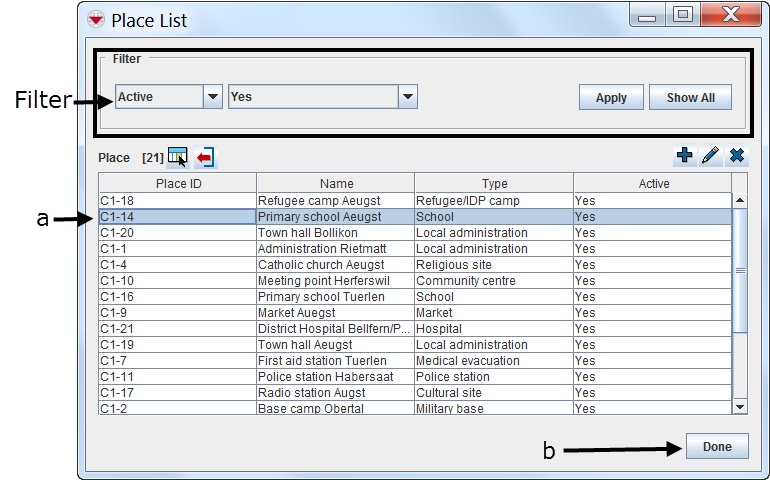Click the delete X icon

(737, 156)
